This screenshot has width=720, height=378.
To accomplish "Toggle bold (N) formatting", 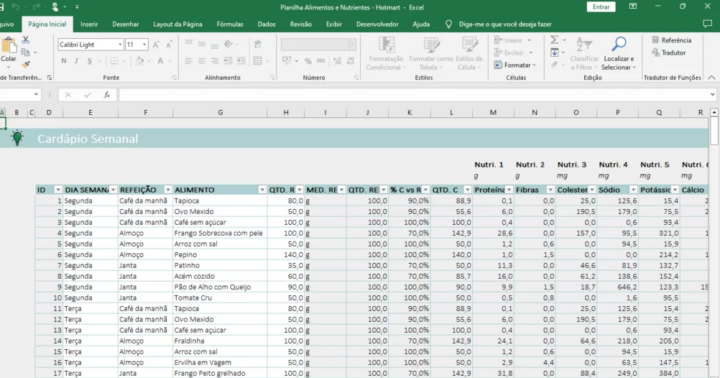I will 64,61.
